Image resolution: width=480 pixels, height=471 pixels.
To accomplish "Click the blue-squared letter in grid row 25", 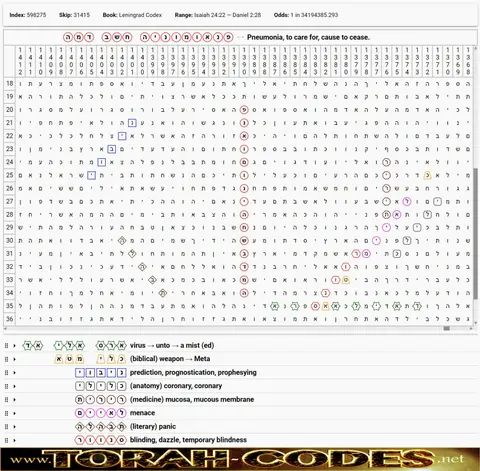I will pyautogui.click(x=91, y=175).
